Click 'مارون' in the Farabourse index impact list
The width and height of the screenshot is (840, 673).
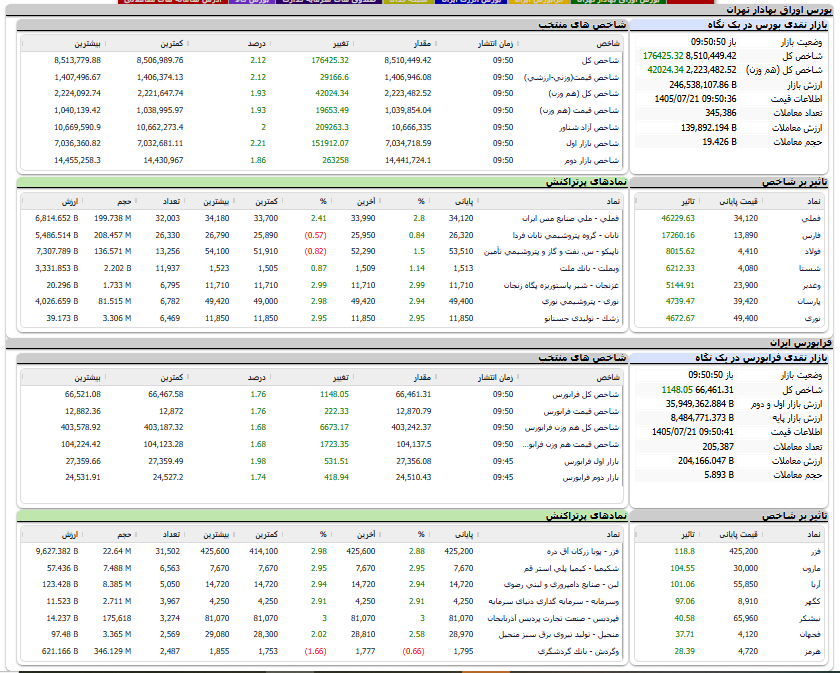click(x=809, y=568)
